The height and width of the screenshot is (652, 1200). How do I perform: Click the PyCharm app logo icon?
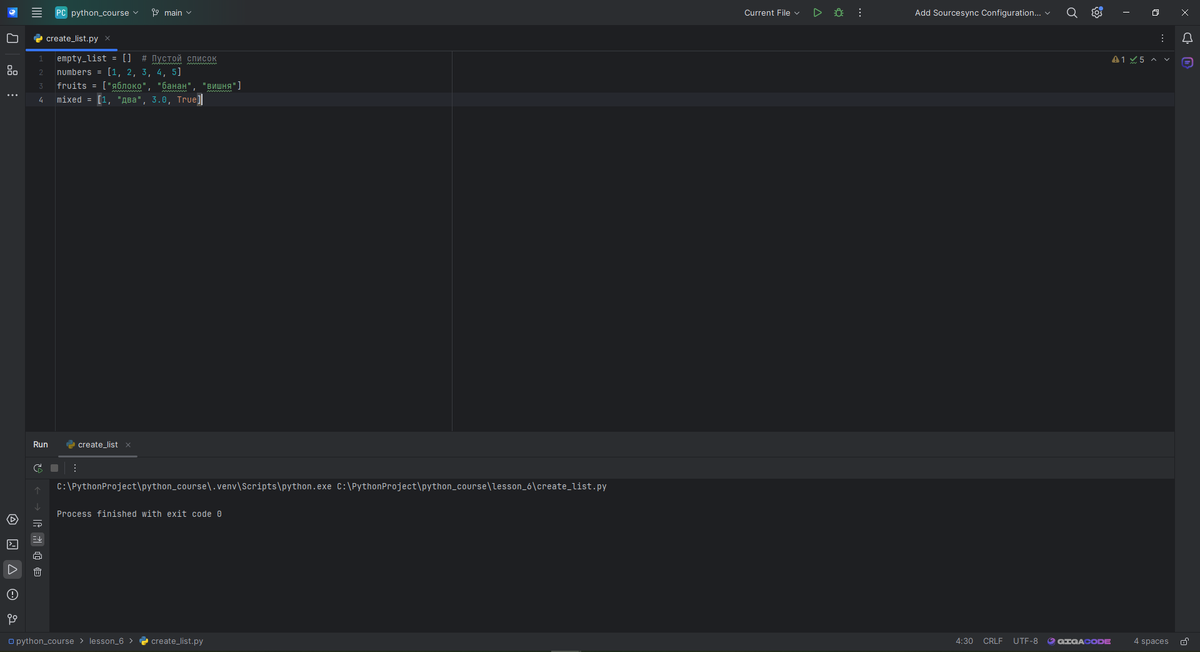12,13
